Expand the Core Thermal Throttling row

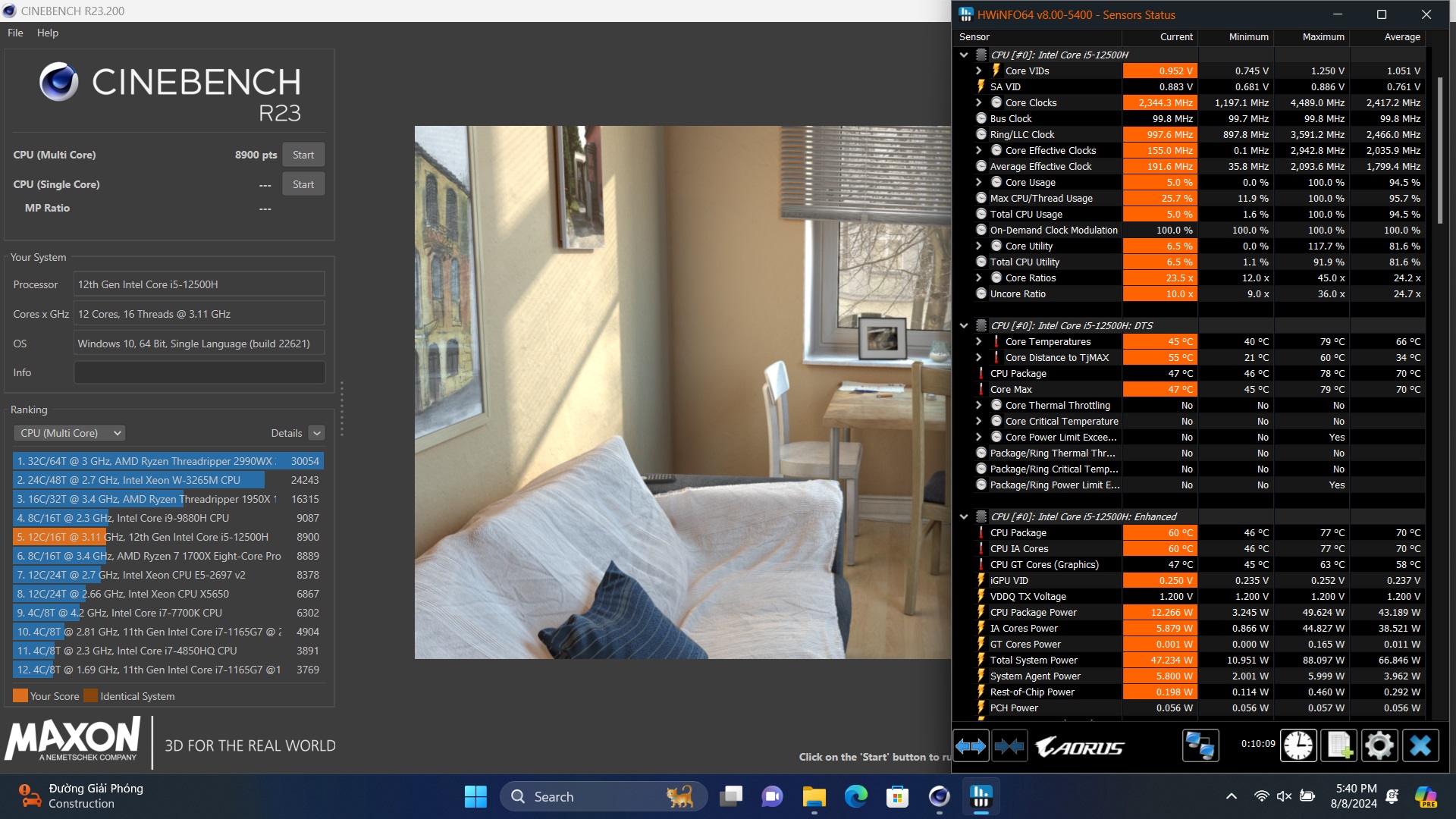[x=978, y=405]
